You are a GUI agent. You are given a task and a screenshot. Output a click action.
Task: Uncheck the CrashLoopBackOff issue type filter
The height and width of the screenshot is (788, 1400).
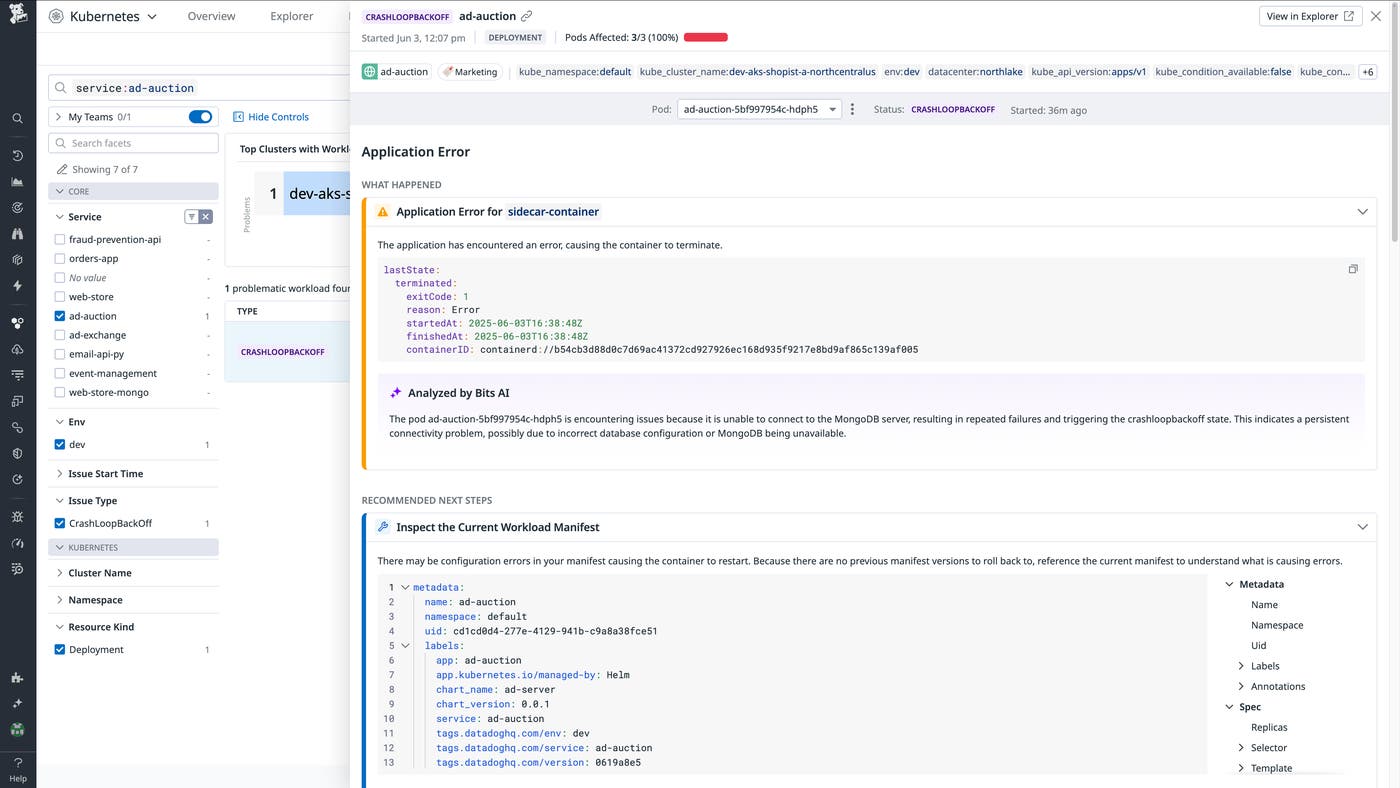pyautogui.click(x=59, y=522)
